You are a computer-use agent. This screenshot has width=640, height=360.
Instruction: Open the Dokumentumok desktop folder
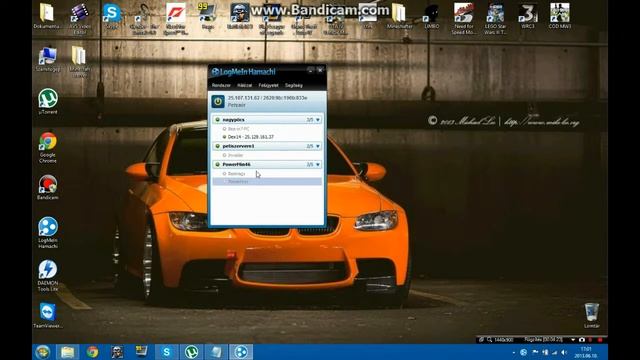[x=47, y=17]
